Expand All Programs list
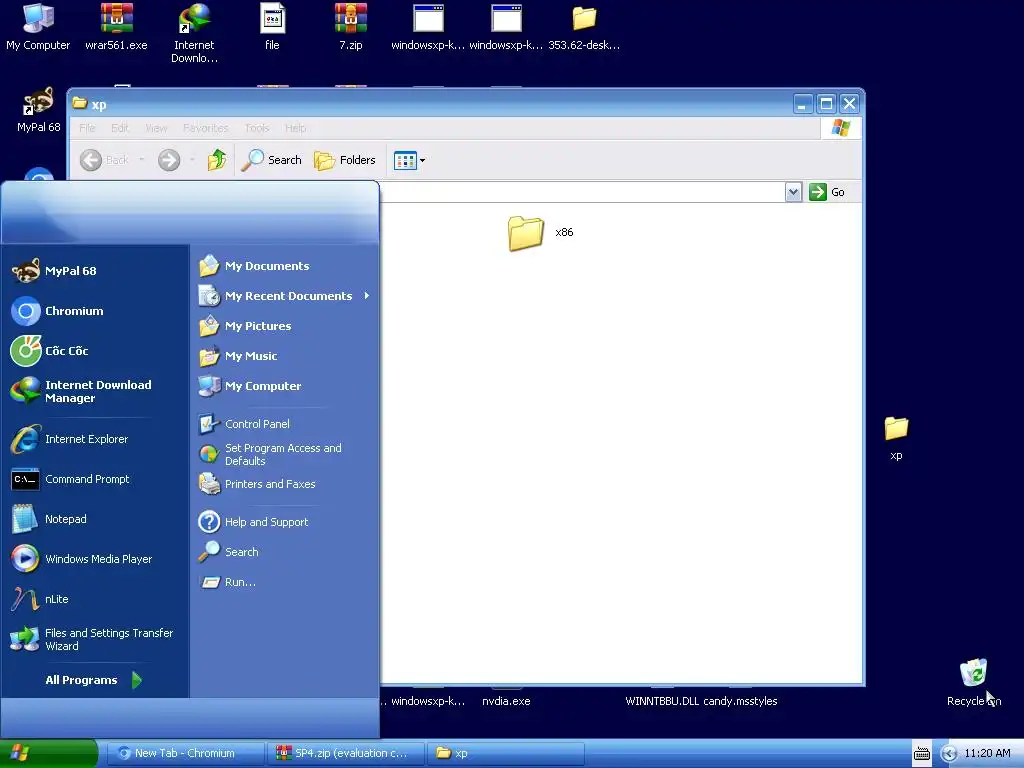This screenshot has height=768, width=1024. click(93, 680)
